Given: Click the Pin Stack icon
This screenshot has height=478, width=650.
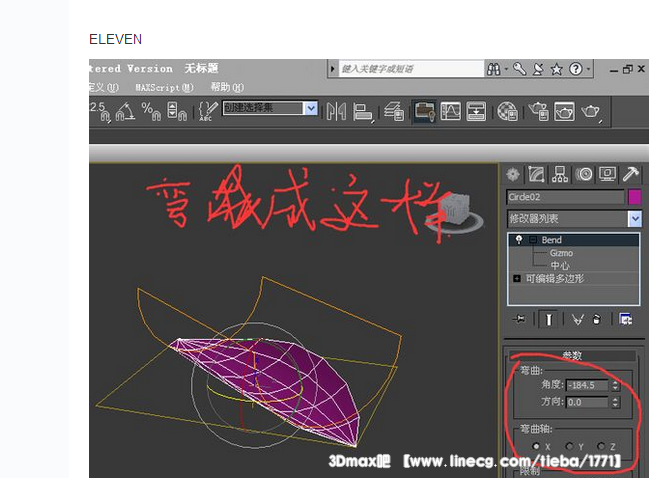Looking at the screenshot, I should click(x=518, y=319).
